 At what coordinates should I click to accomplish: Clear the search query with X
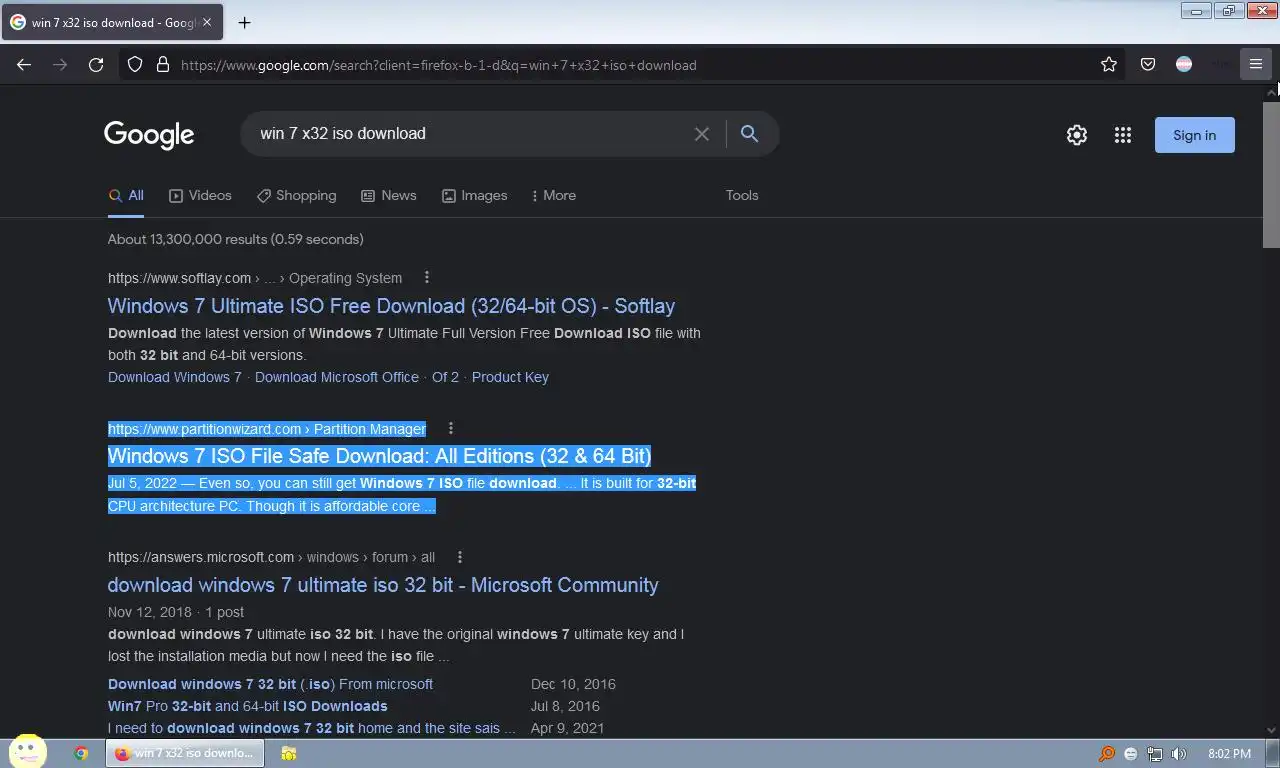click(702, 134)
